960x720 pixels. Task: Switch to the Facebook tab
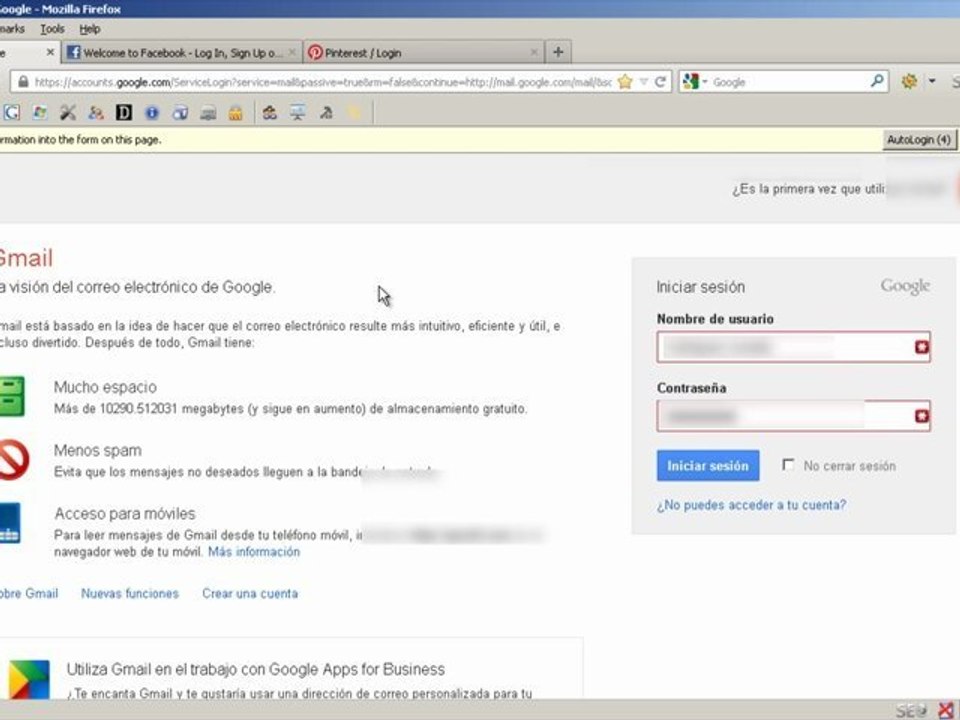tap(182, 53)
